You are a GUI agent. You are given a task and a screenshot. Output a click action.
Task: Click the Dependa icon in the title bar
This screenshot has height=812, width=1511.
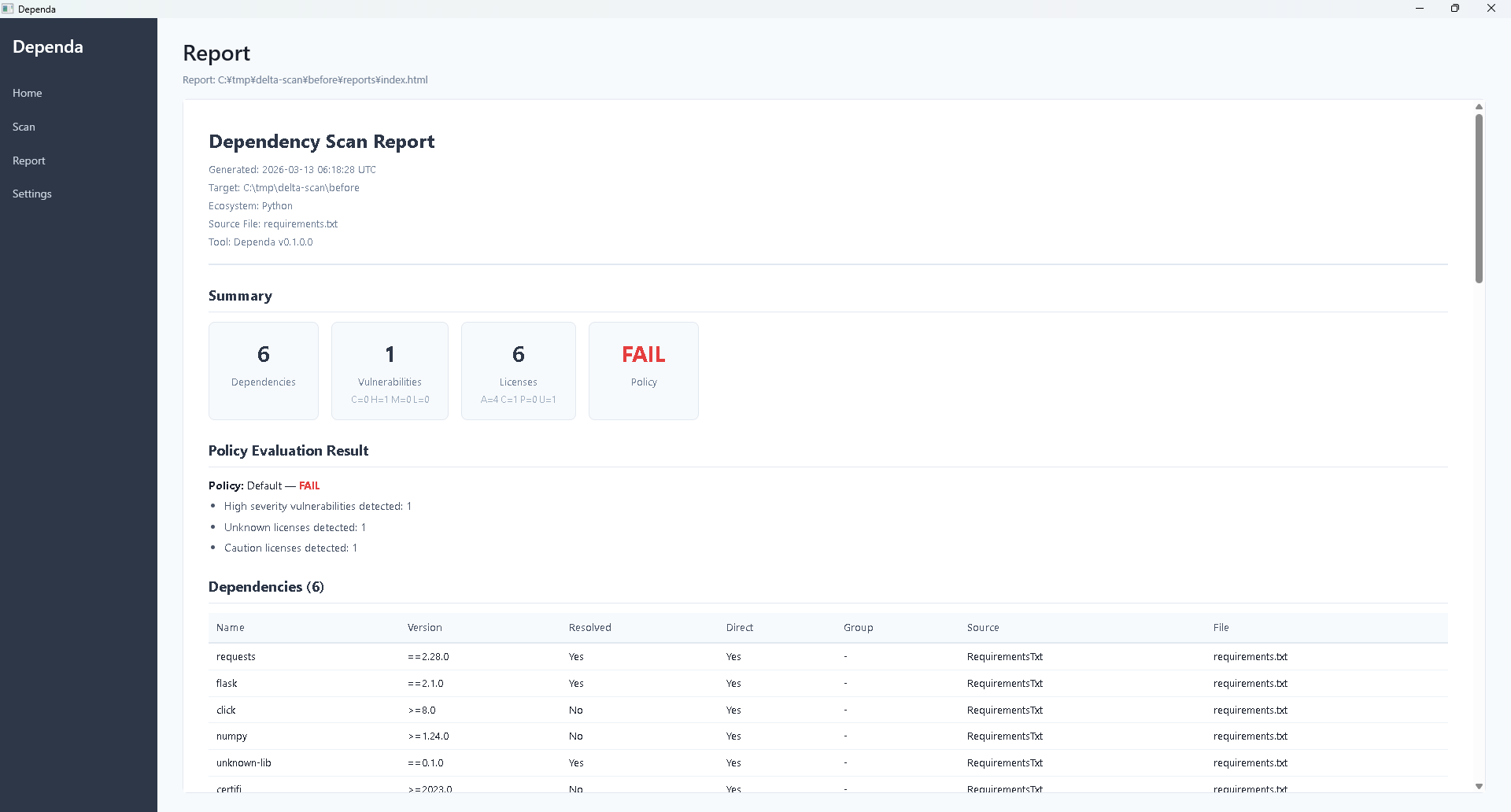(x=9, y=9)
